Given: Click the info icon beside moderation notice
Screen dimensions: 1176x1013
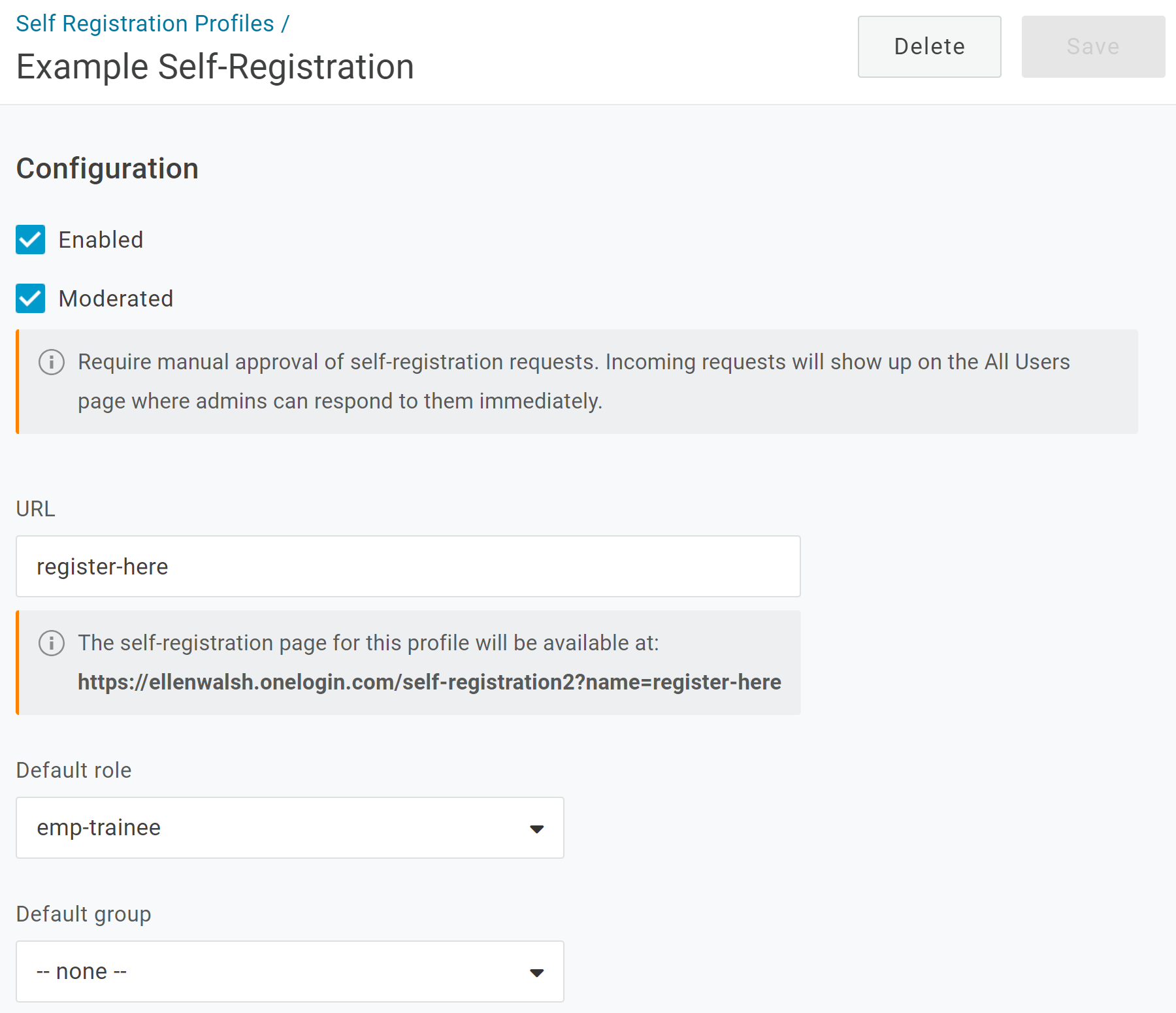Looking at the screenshot, I should coord(52,362).
